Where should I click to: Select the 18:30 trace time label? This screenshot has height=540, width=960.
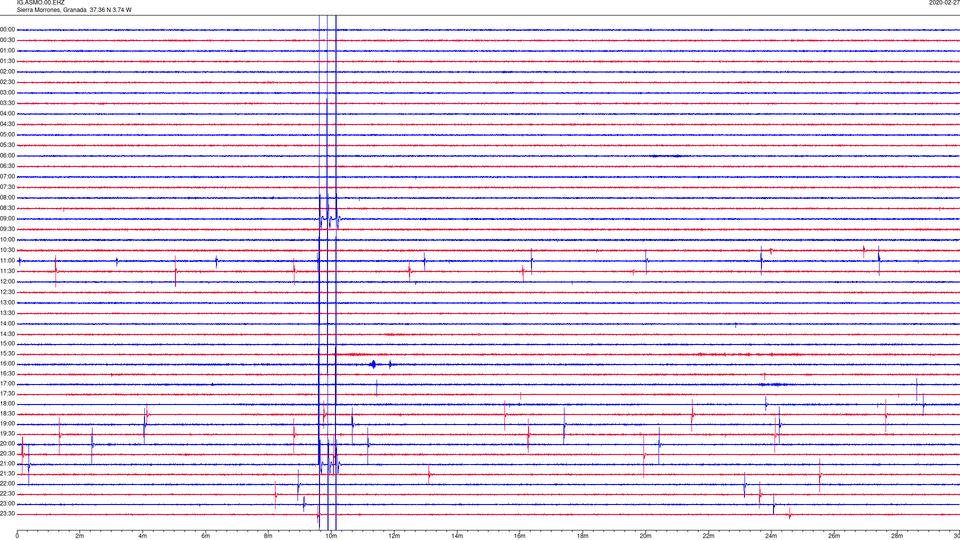click(7, 414)
